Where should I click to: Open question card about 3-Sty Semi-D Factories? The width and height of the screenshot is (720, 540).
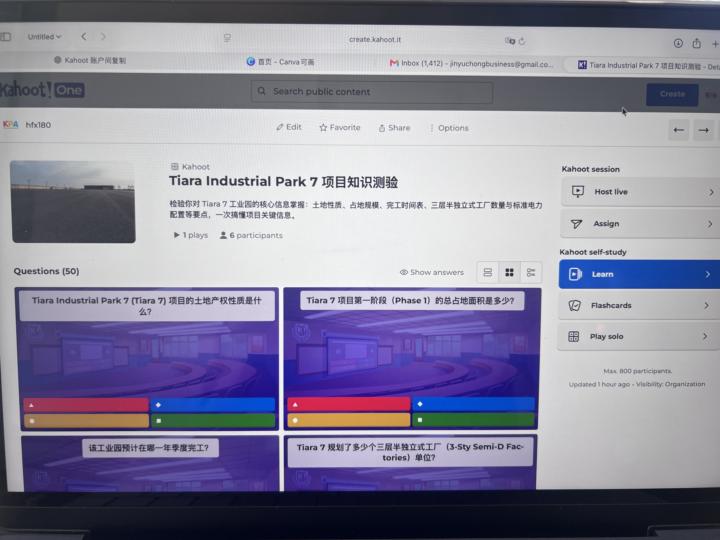point(410,463)
